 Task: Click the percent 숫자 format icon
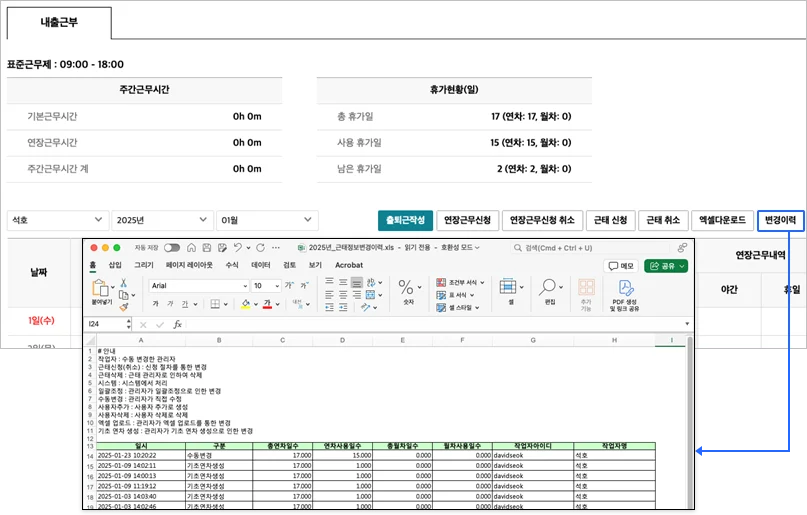coord(407,290)
